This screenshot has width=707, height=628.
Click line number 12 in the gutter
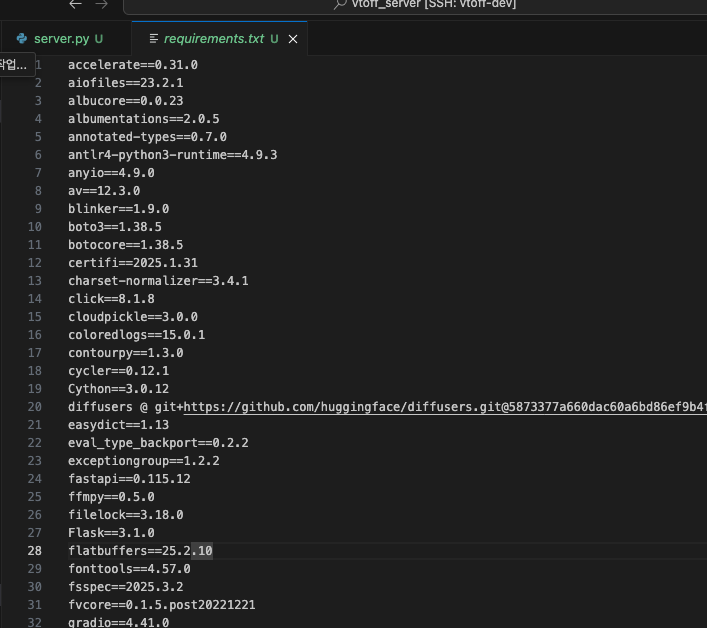pos(35,263)
